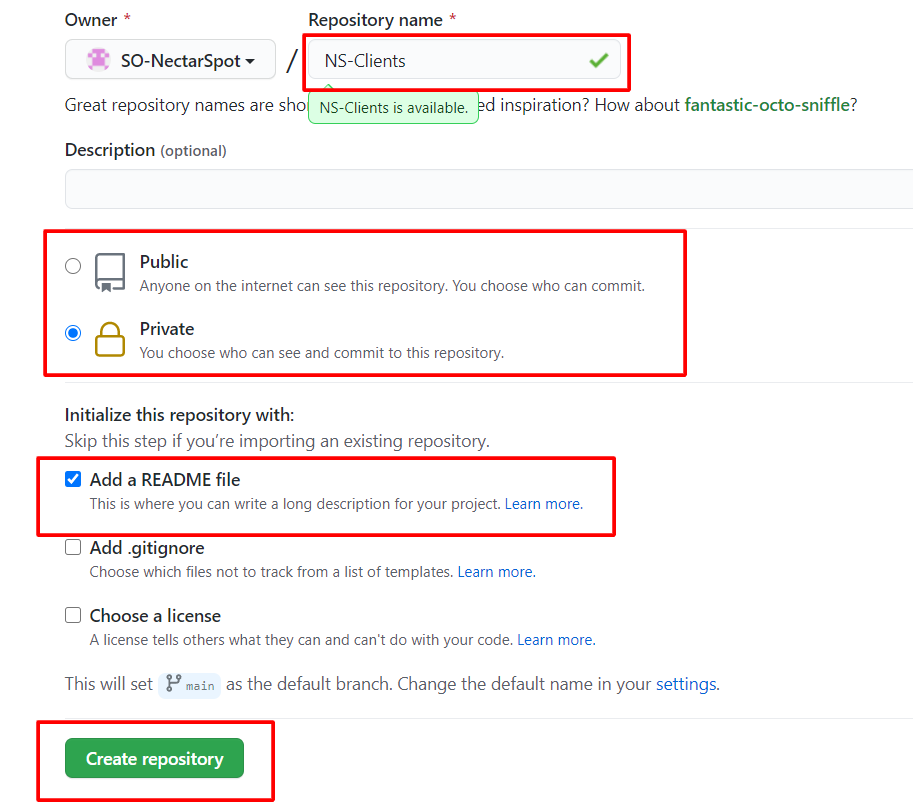Uncheck the Add a README file checkbox
This screenshot has height=810, width=913.
click(73, 479)
